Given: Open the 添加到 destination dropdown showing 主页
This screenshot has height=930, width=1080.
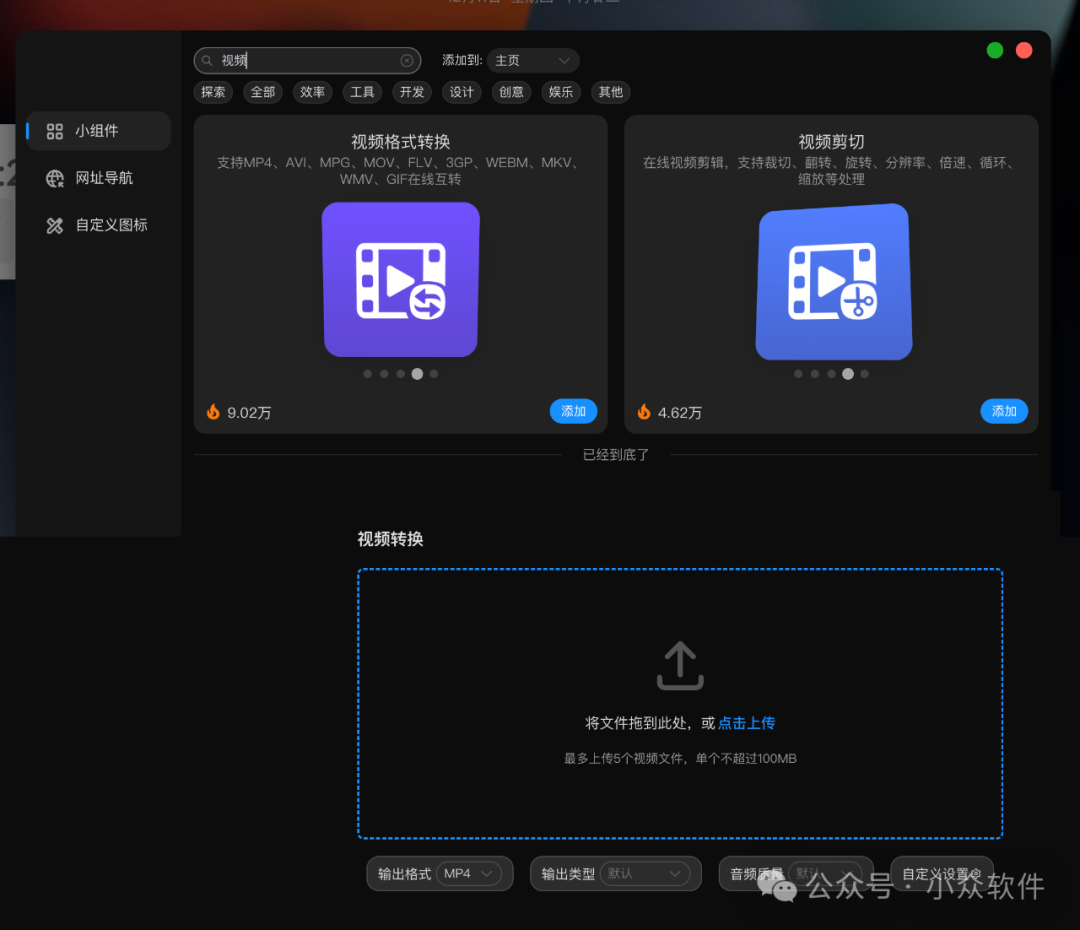Looking at the screenshot, I should pyautogui.click(x=533, y=60).
